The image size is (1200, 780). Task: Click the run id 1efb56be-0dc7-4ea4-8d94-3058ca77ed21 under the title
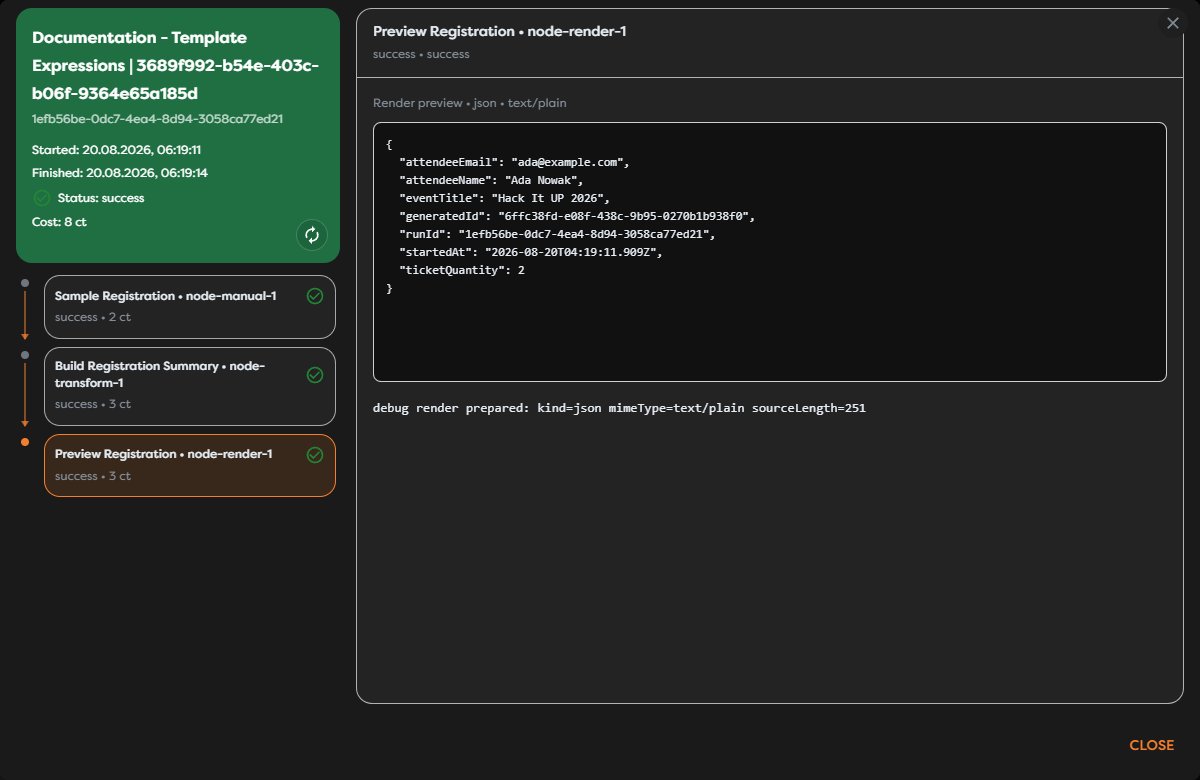click(x=157, y=118)
